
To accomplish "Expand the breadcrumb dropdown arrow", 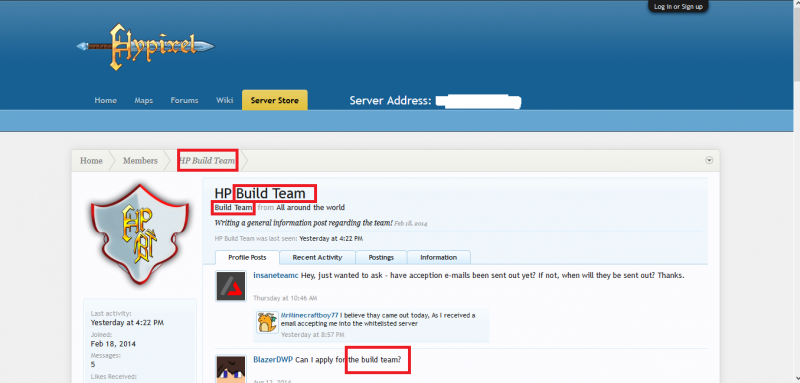I will point(709,160).
